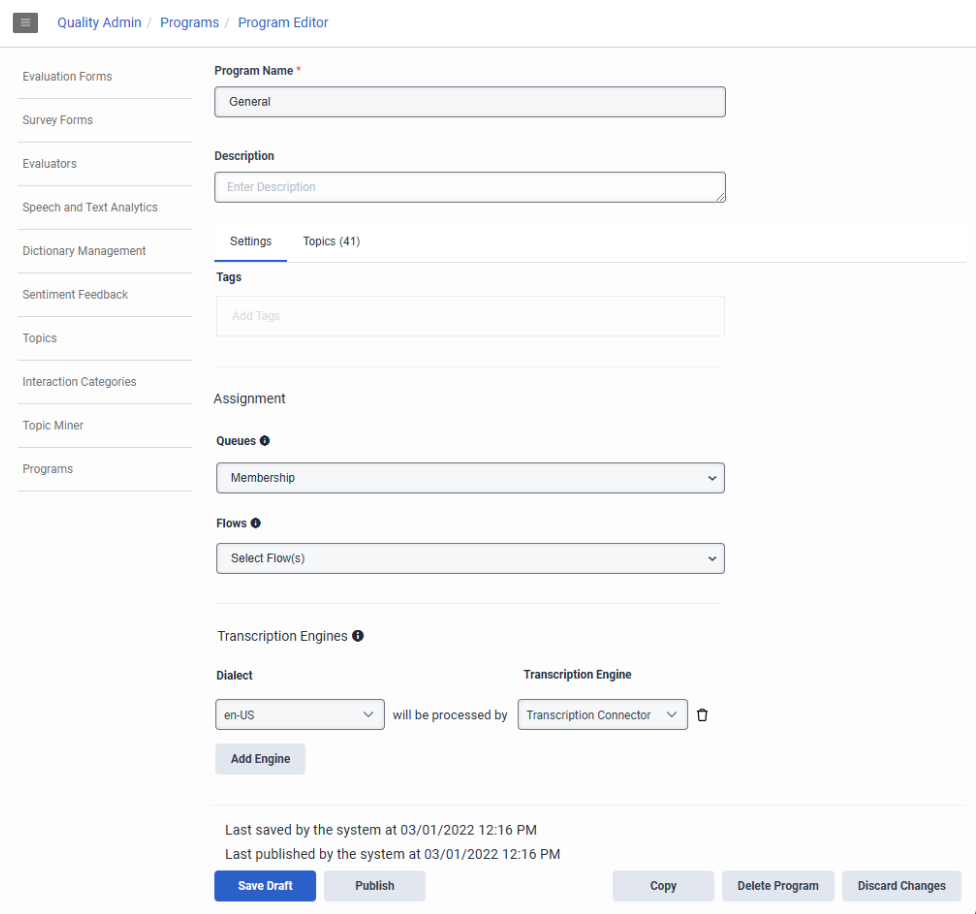Image resolution: width=976 pixels, height=914 pixels.
Task: Click the Queues info icon
Action: [265, 440]
